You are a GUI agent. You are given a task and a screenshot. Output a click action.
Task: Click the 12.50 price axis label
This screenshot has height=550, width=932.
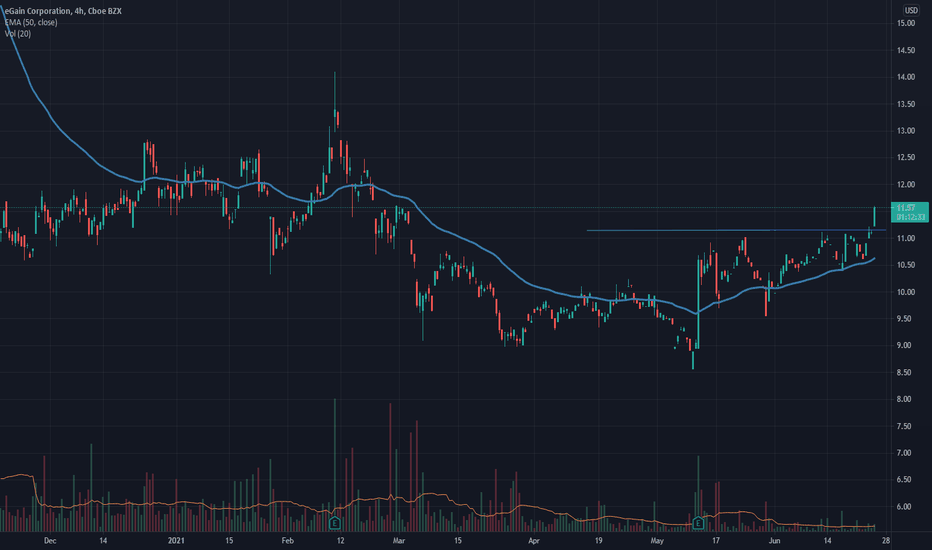pos(906,158)
